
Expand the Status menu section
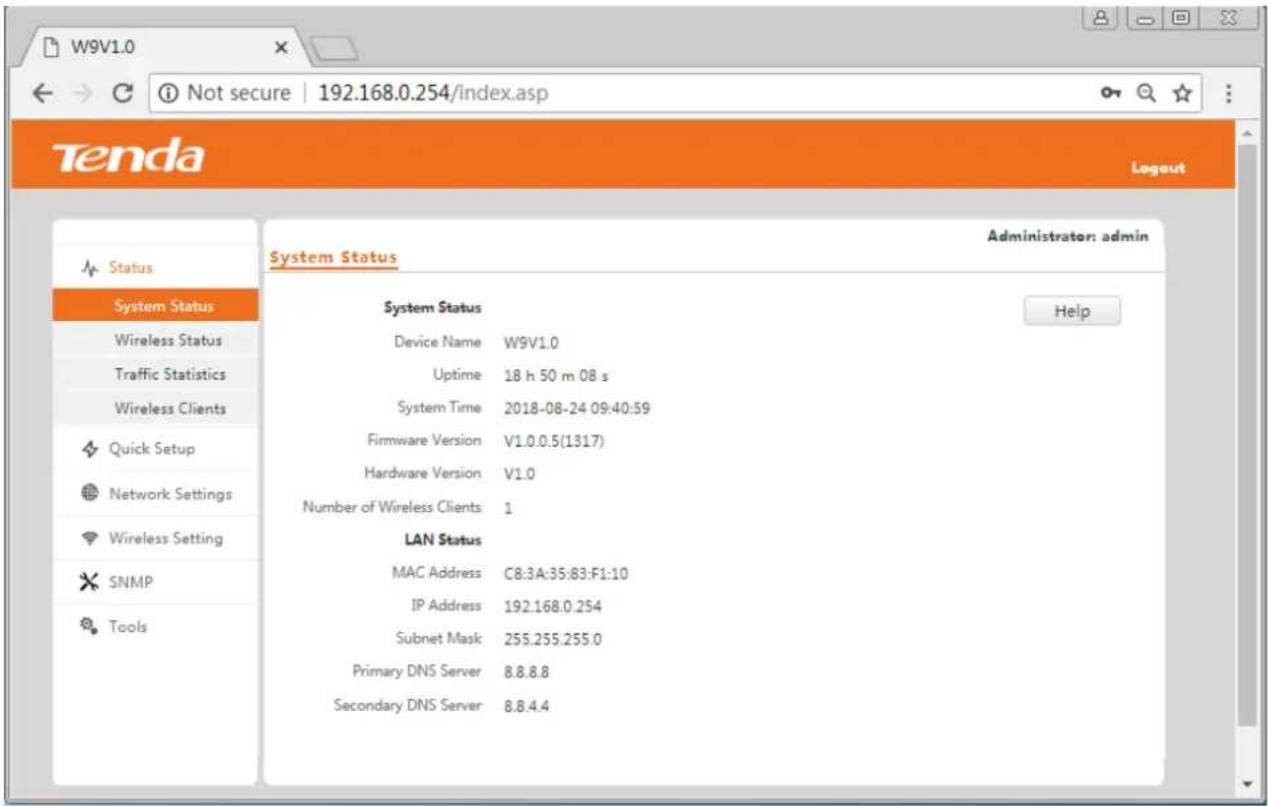click(155, 268)
